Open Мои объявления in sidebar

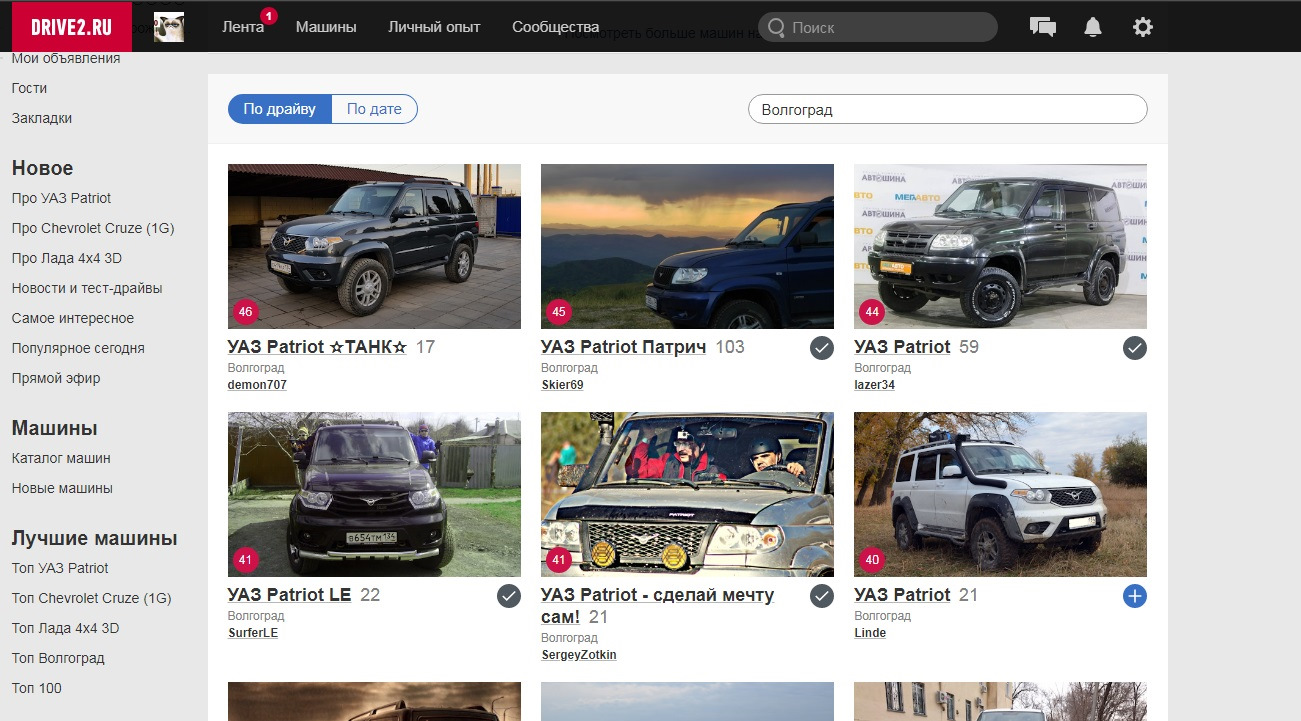(x=66, y=58)
